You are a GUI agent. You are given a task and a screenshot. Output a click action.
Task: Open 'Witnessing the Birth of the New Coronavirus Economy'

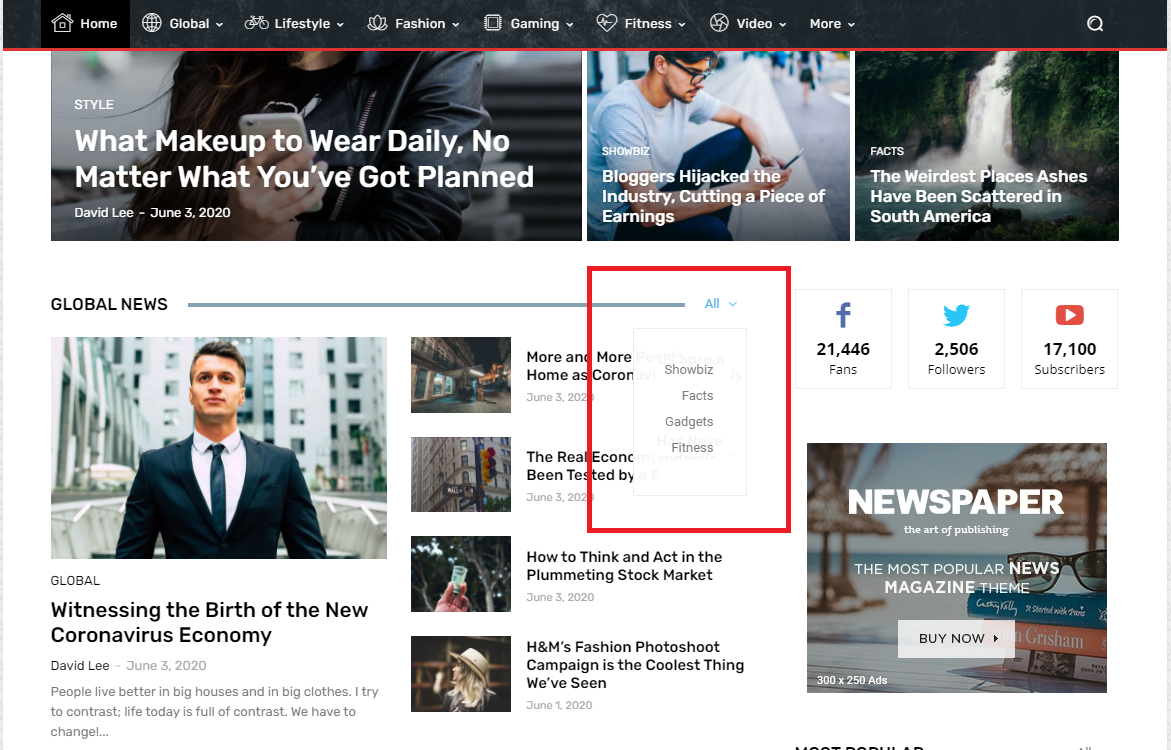pyautogui.click(x=209, y=622)
